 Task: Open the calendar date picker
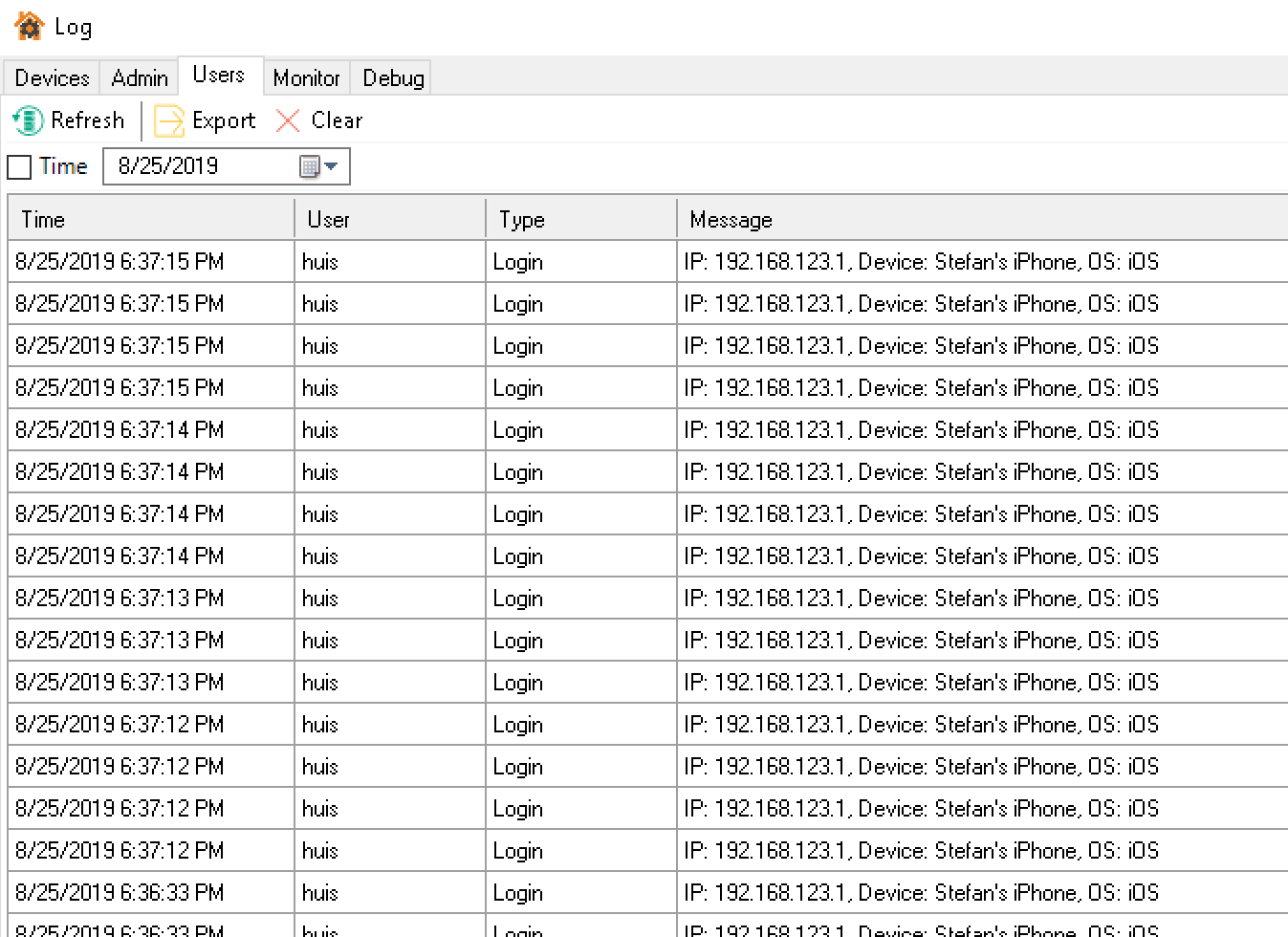click(318, 166)
